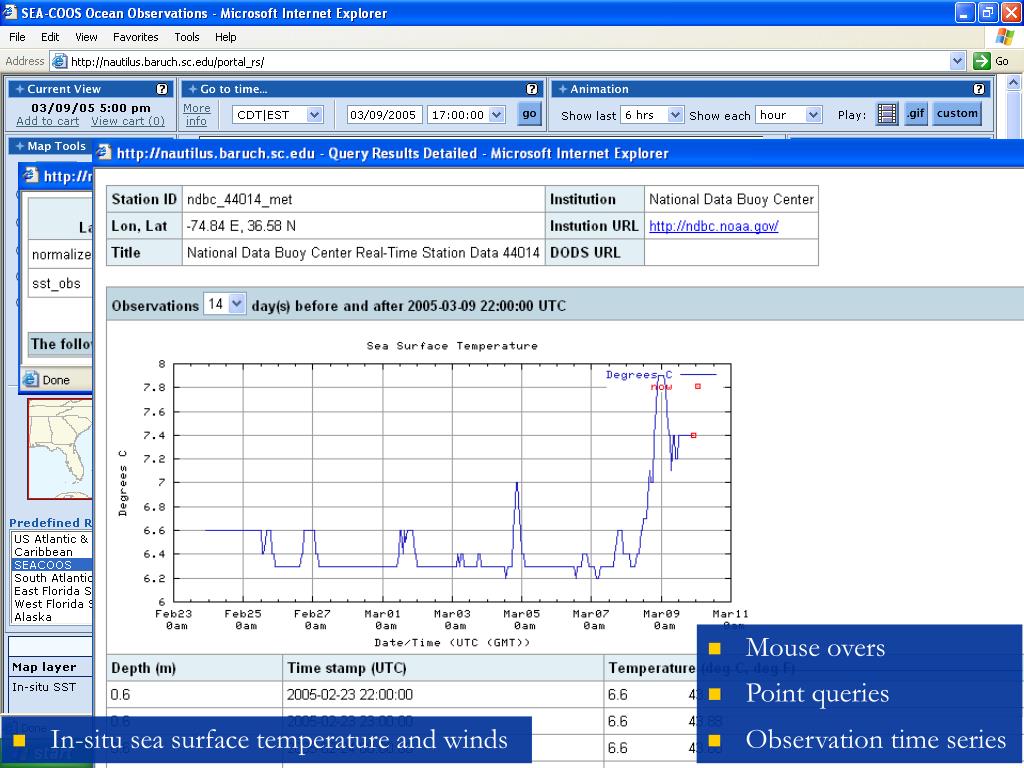
Task: Click the ndbc_44014_met station ID cell
Action: [x=363, y=199]
